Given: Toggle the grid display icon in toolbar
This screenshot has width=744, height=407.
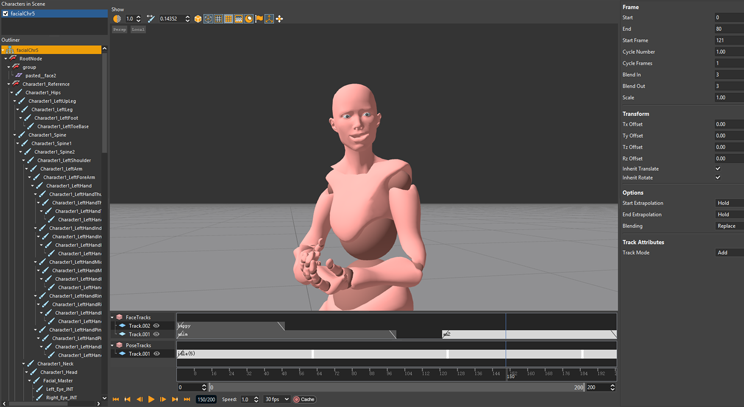Looking at the screenshot, I should pyautogui.click(x=218, y=19).
